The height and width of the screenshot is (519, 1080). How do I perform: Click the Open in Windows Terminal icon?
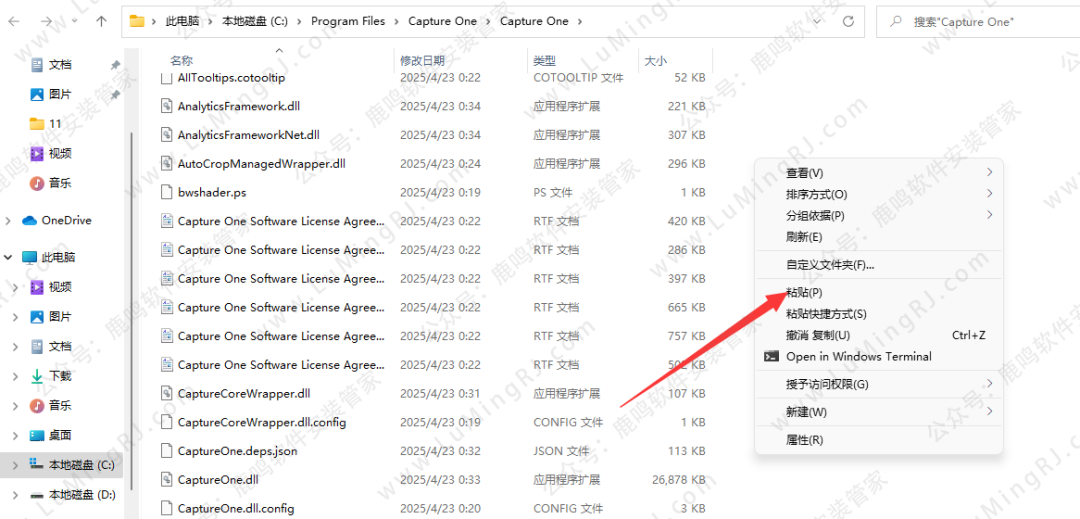coord(772,357)
